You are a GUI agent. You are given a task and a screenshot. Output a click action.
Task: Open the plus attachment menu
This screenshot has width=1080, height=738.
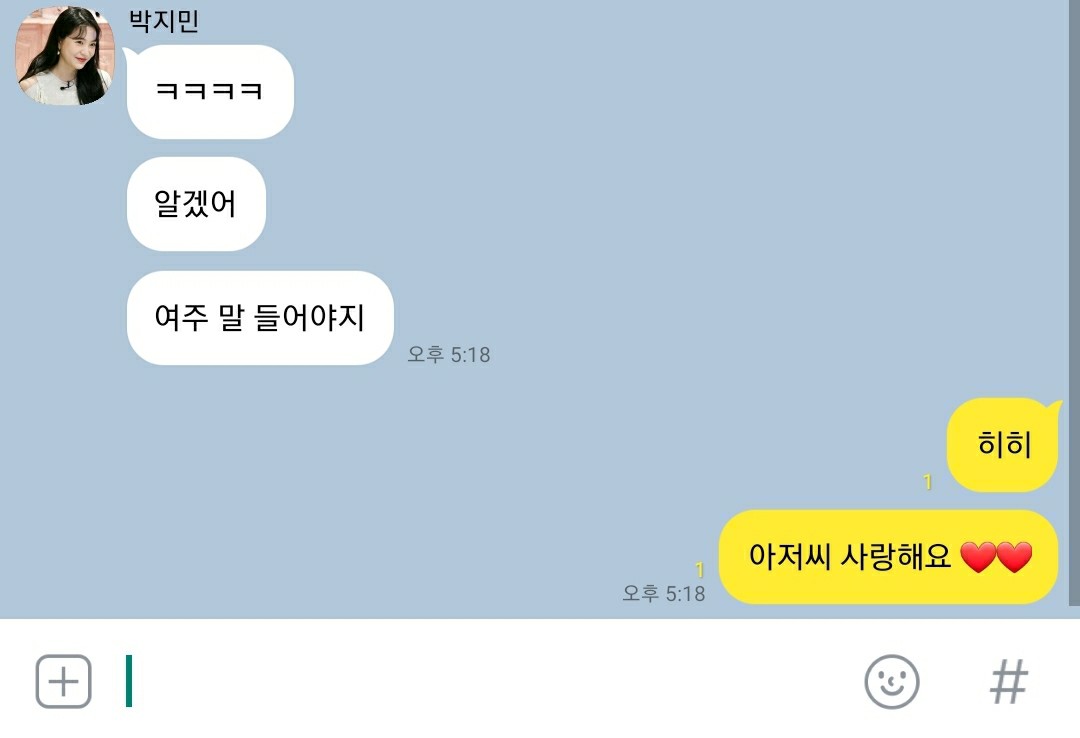(63, 681)
